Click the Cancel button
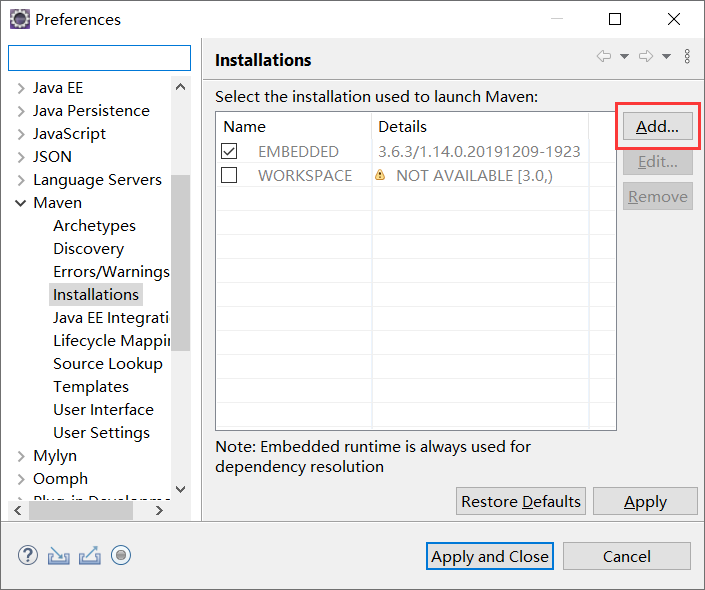Image resolution: width=705 pixels, height=590 pixels. tap(627, 556)
